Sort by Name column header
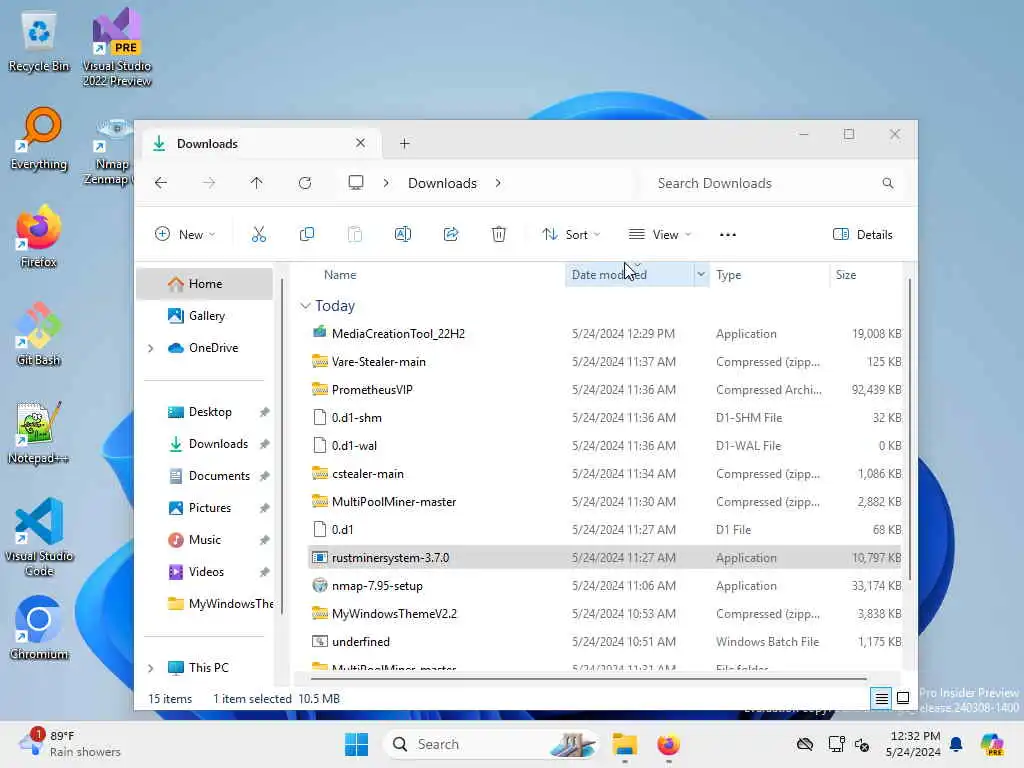The image size is (1024, 768). pos(340,275)
